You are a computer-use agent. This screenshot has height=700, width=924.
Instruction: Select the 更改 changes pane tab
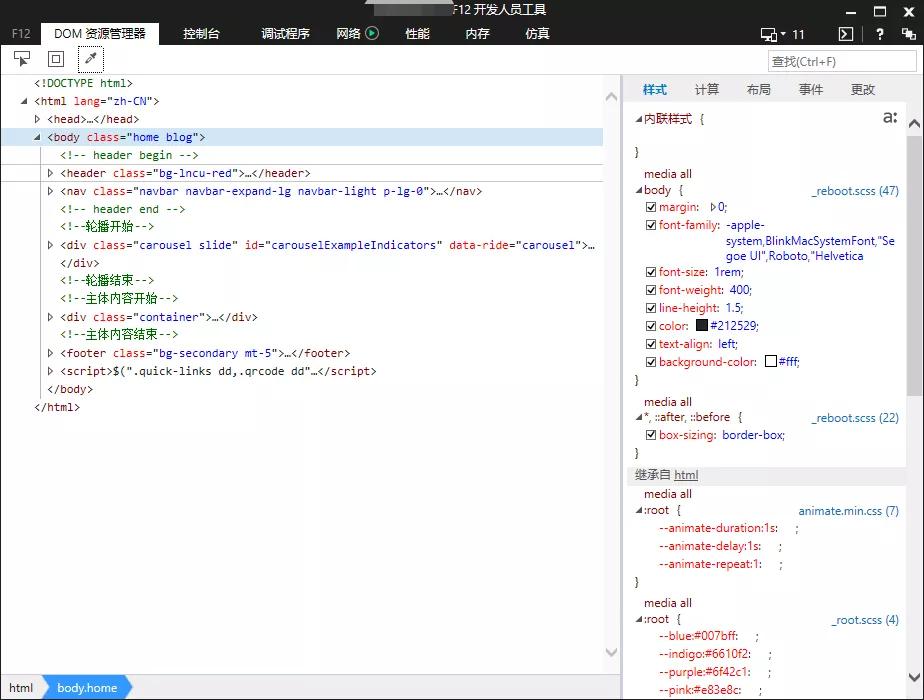[x=863, y=90]
